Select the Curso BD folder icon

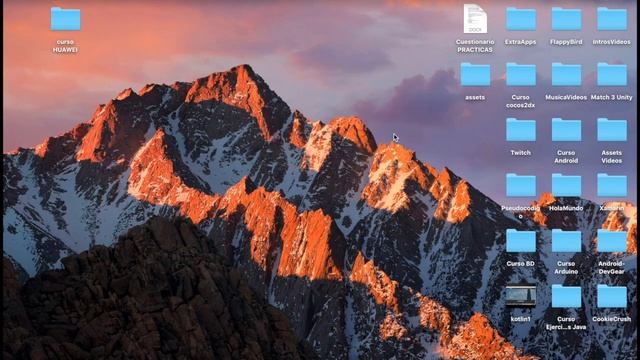[521, 241]
